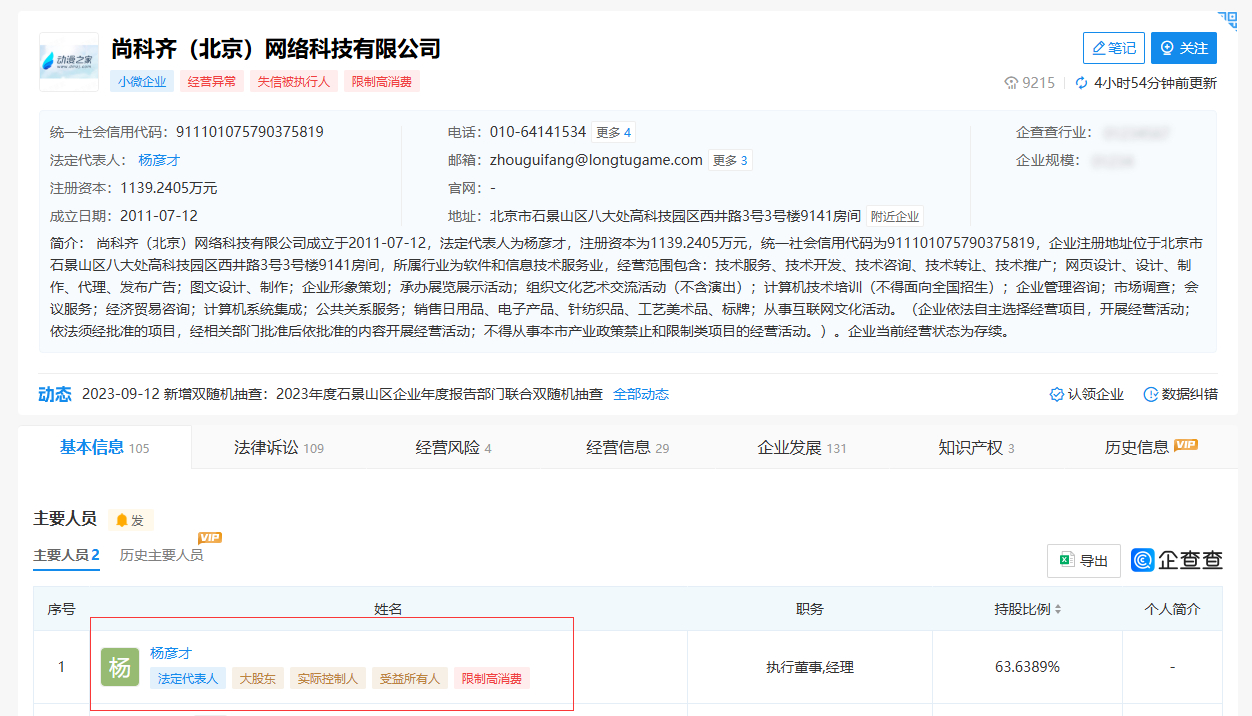Click the 职务 column header

[810, 609]
